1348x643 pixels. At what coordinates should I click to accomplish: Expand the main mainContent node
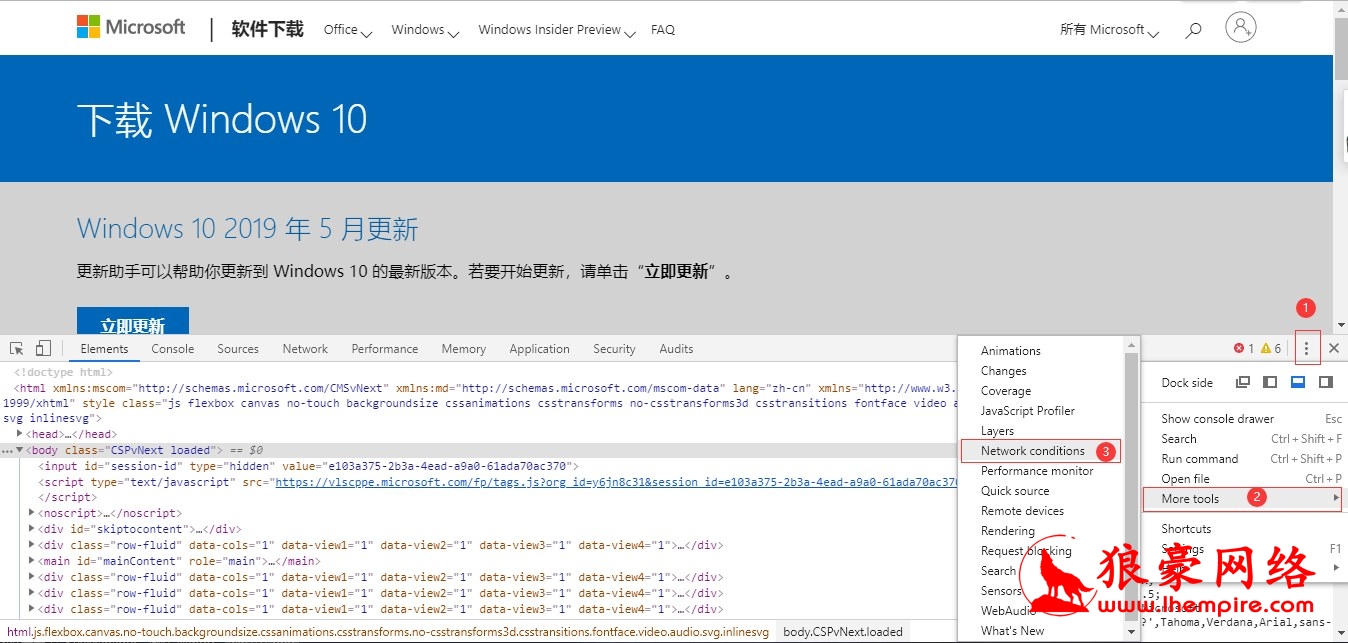click(33, 562)
